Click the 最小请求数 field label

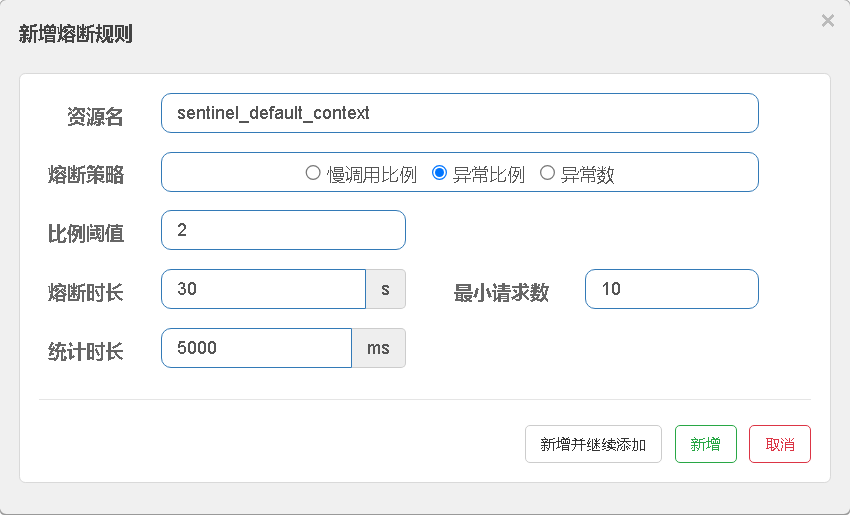[x=501, y=293]
